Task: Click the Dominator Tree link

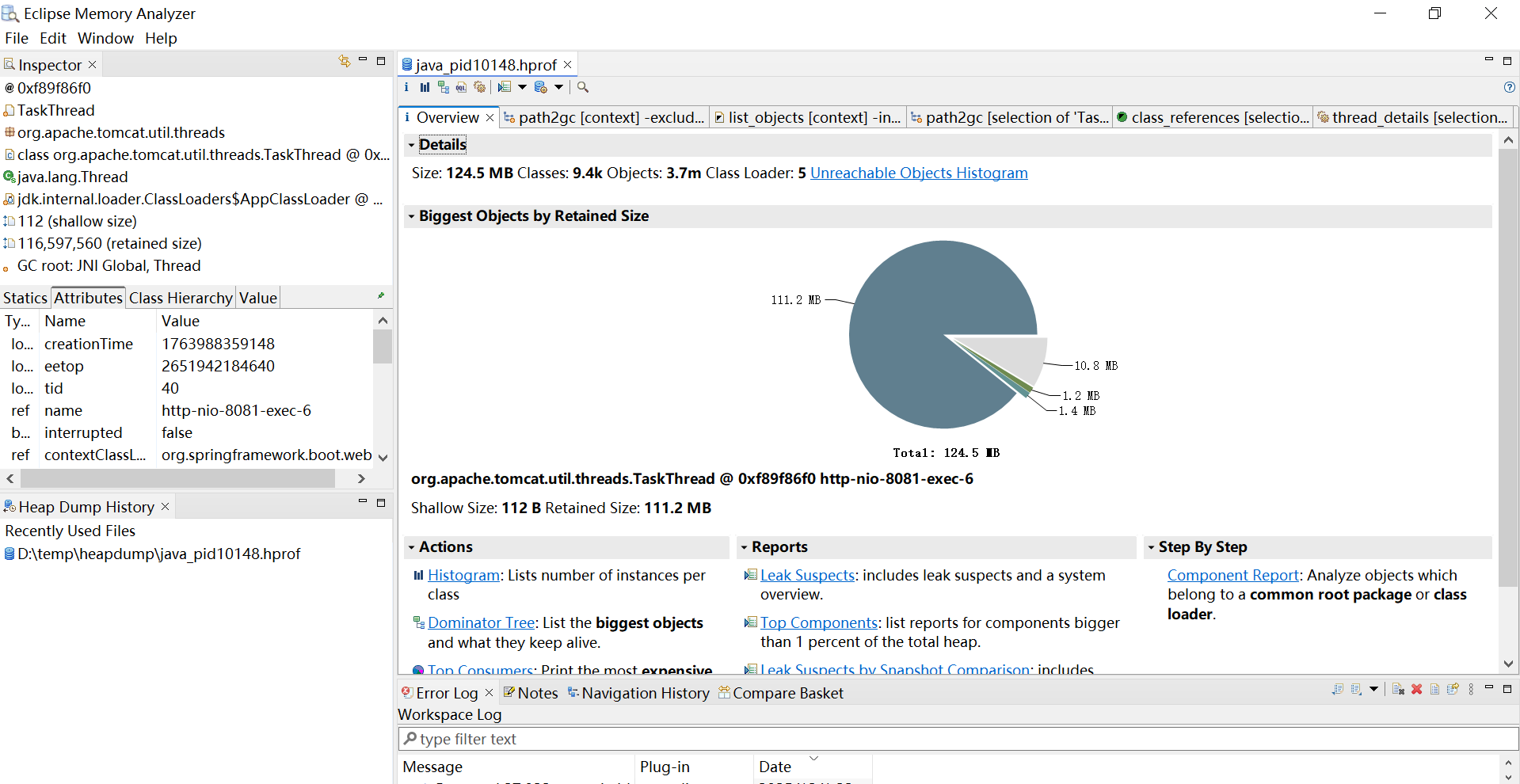Action: 482,623
